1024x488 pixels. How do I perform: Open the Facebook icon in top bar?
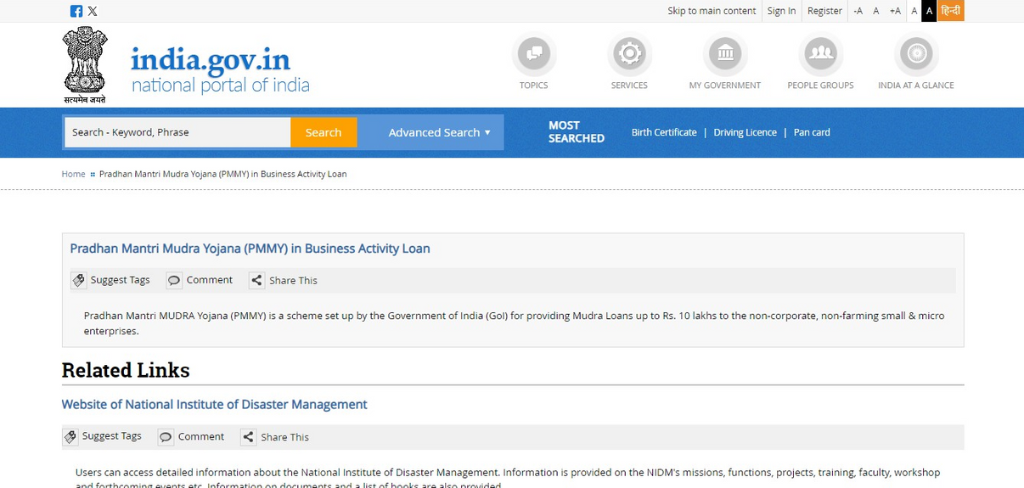76,11
